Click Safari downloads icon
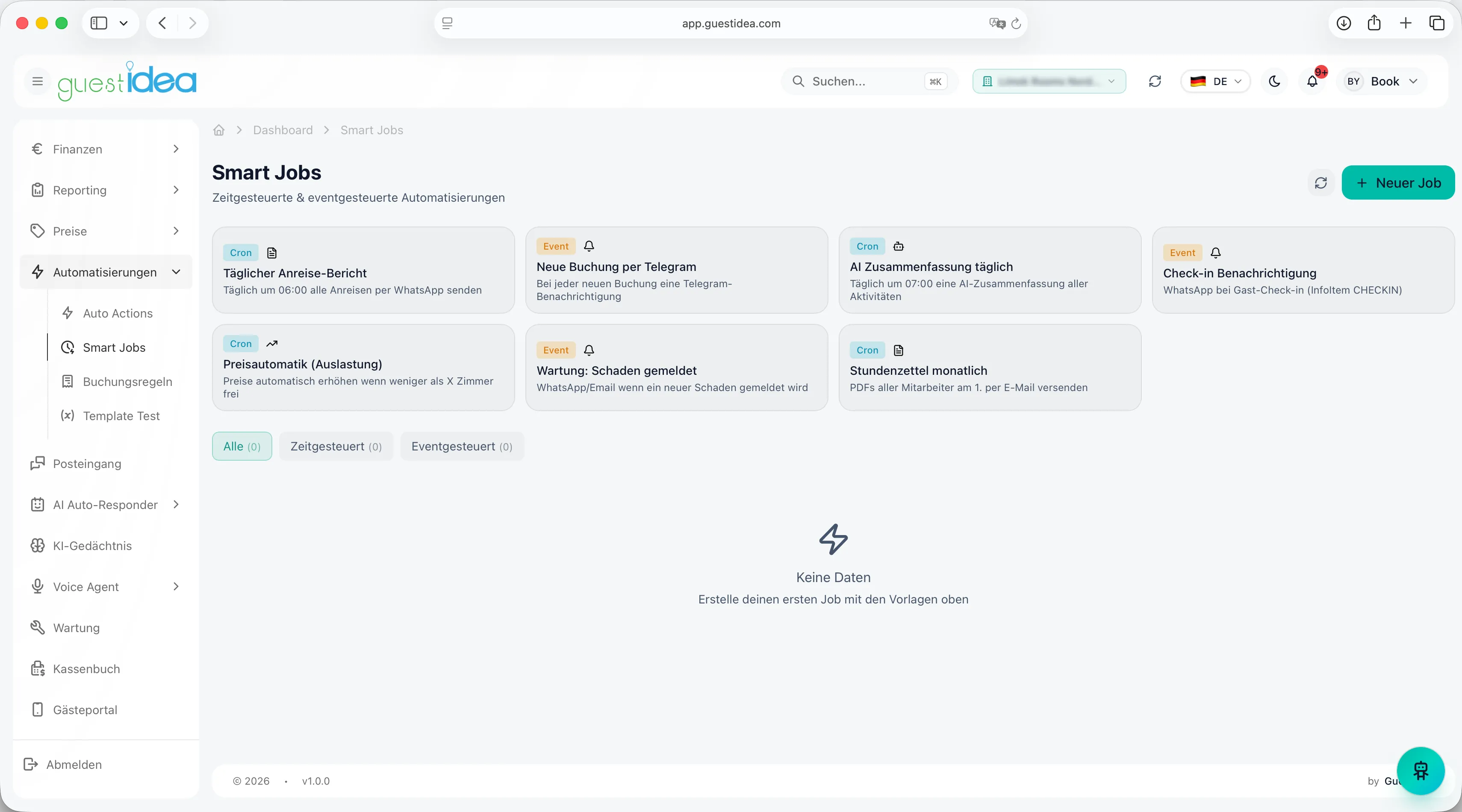 point(1344,23)
